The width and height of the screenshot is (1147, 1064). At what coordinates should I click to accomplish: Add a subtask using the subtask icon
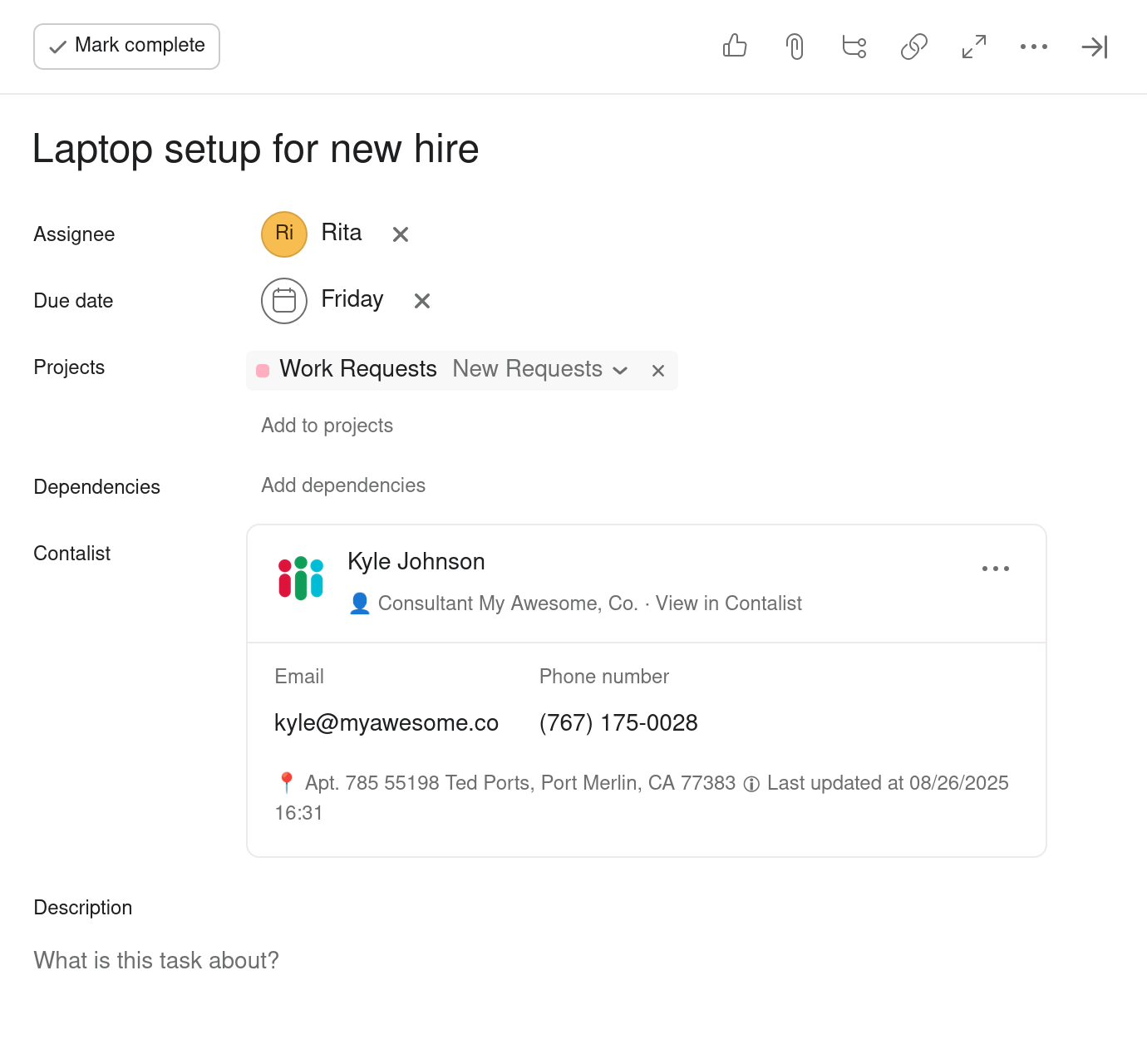click(x=854, y=47)
